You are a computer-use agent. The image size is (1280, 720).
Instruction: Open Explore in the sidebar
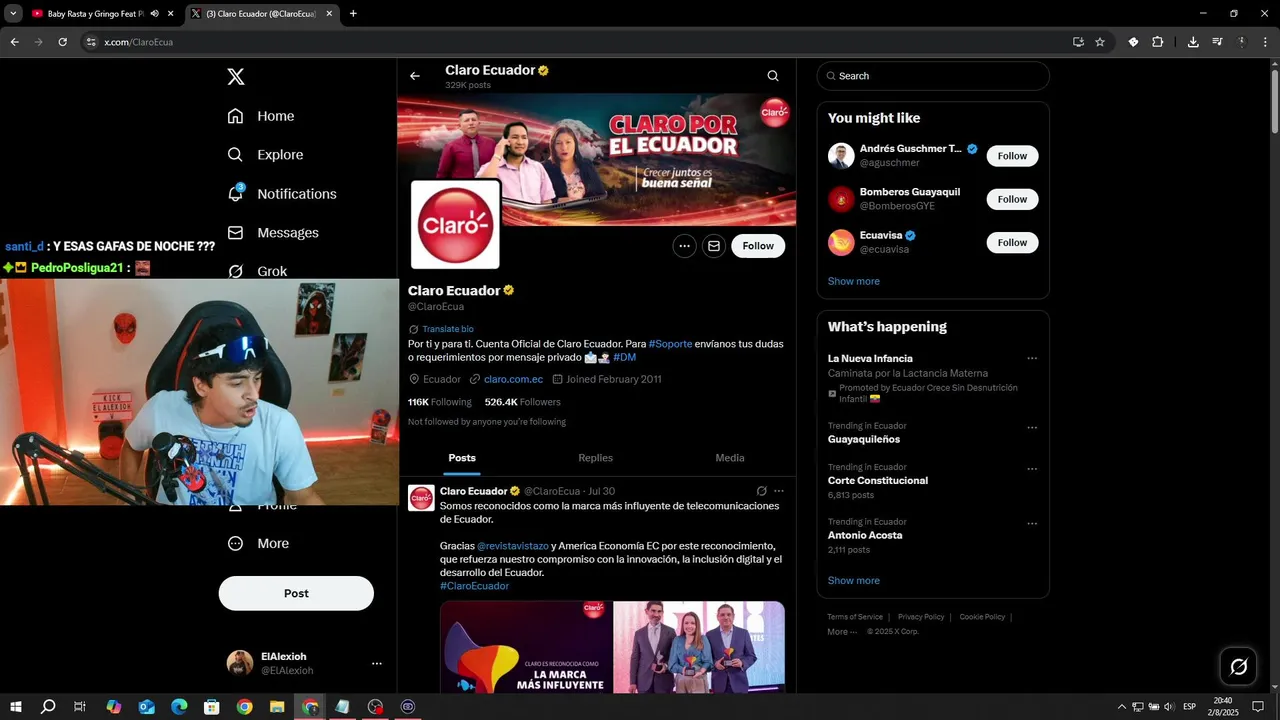tap(265, 155)
